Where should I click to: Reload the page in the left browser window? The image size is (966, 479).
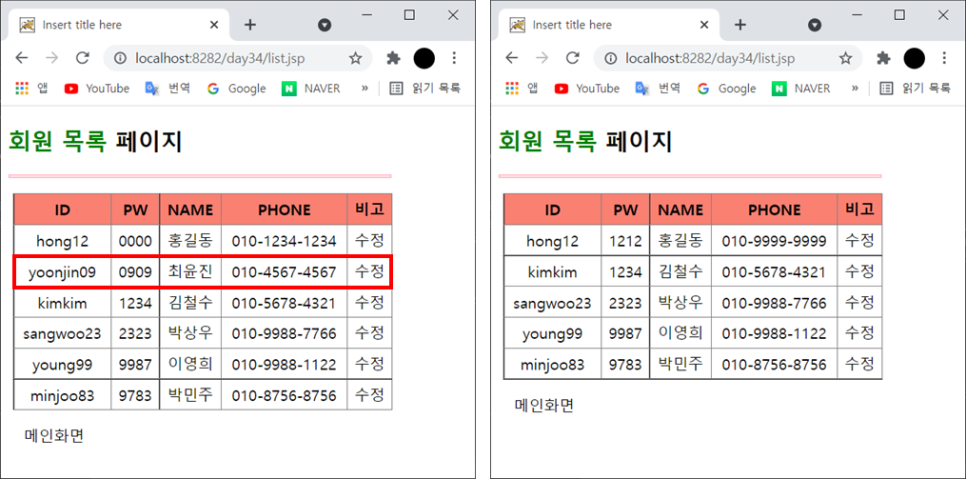click(x=83, y=58)
